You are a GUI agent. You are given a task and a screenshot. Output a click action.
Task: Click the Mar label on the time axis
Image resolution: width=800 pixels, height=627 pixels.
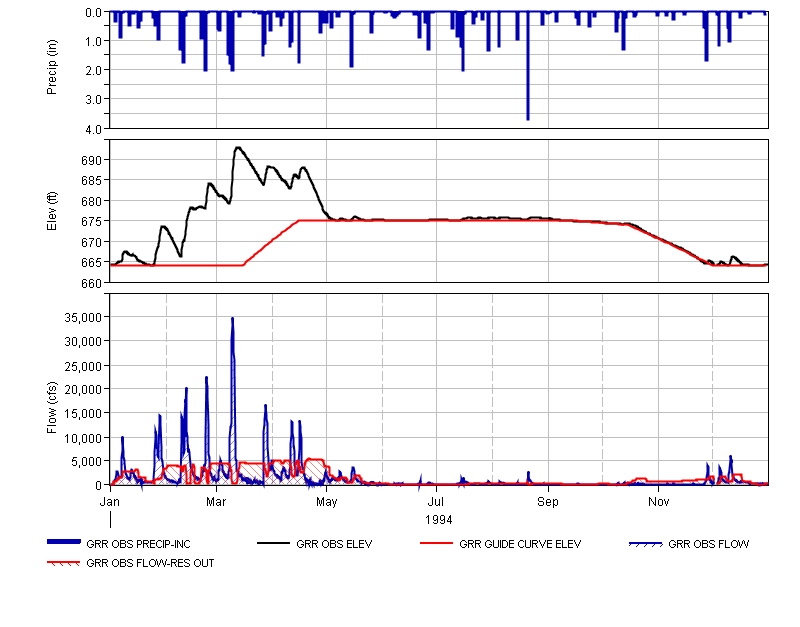point(217,499)
